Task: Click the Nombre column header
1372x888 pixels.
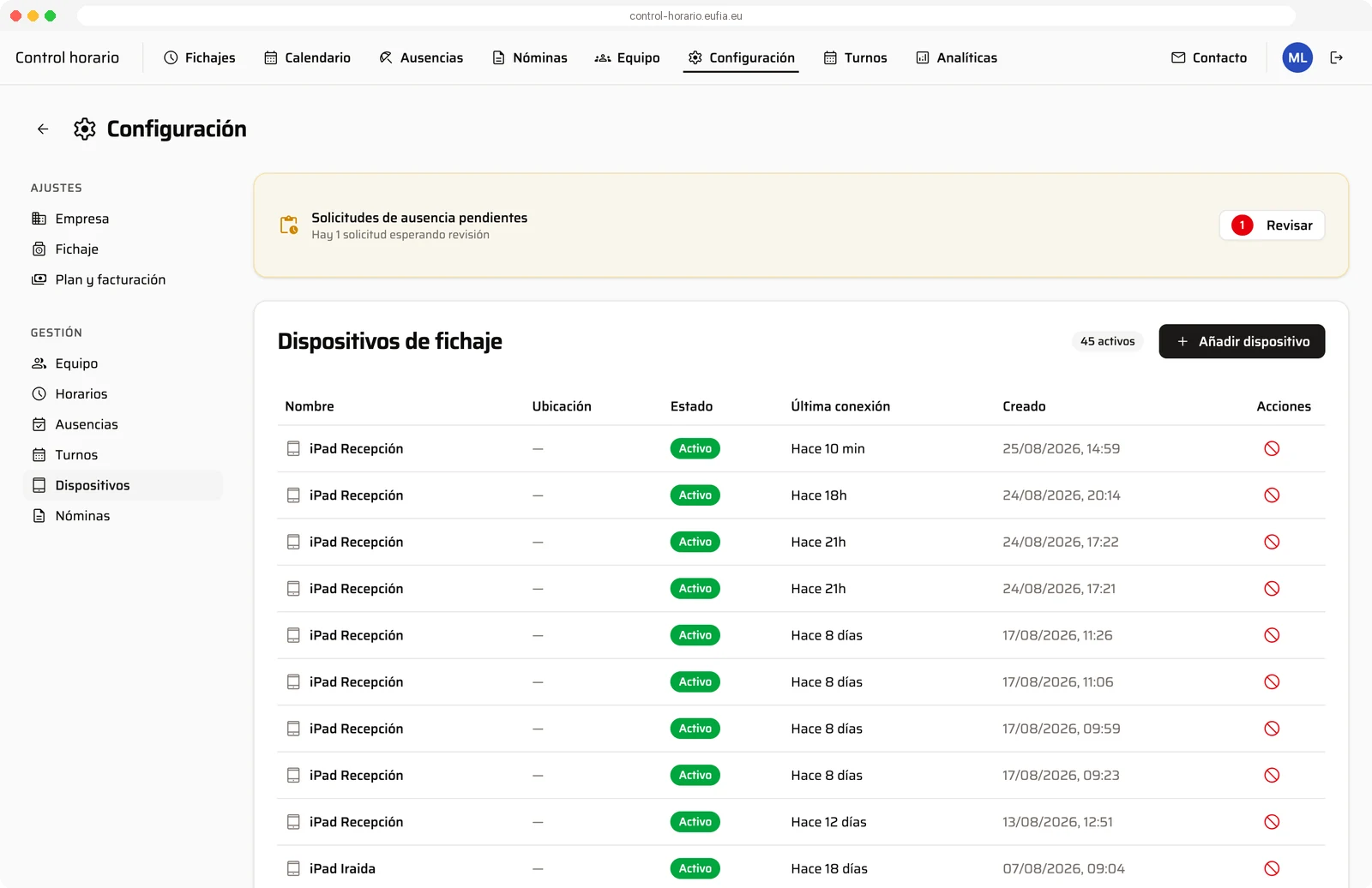Action: tap(310, 406)
